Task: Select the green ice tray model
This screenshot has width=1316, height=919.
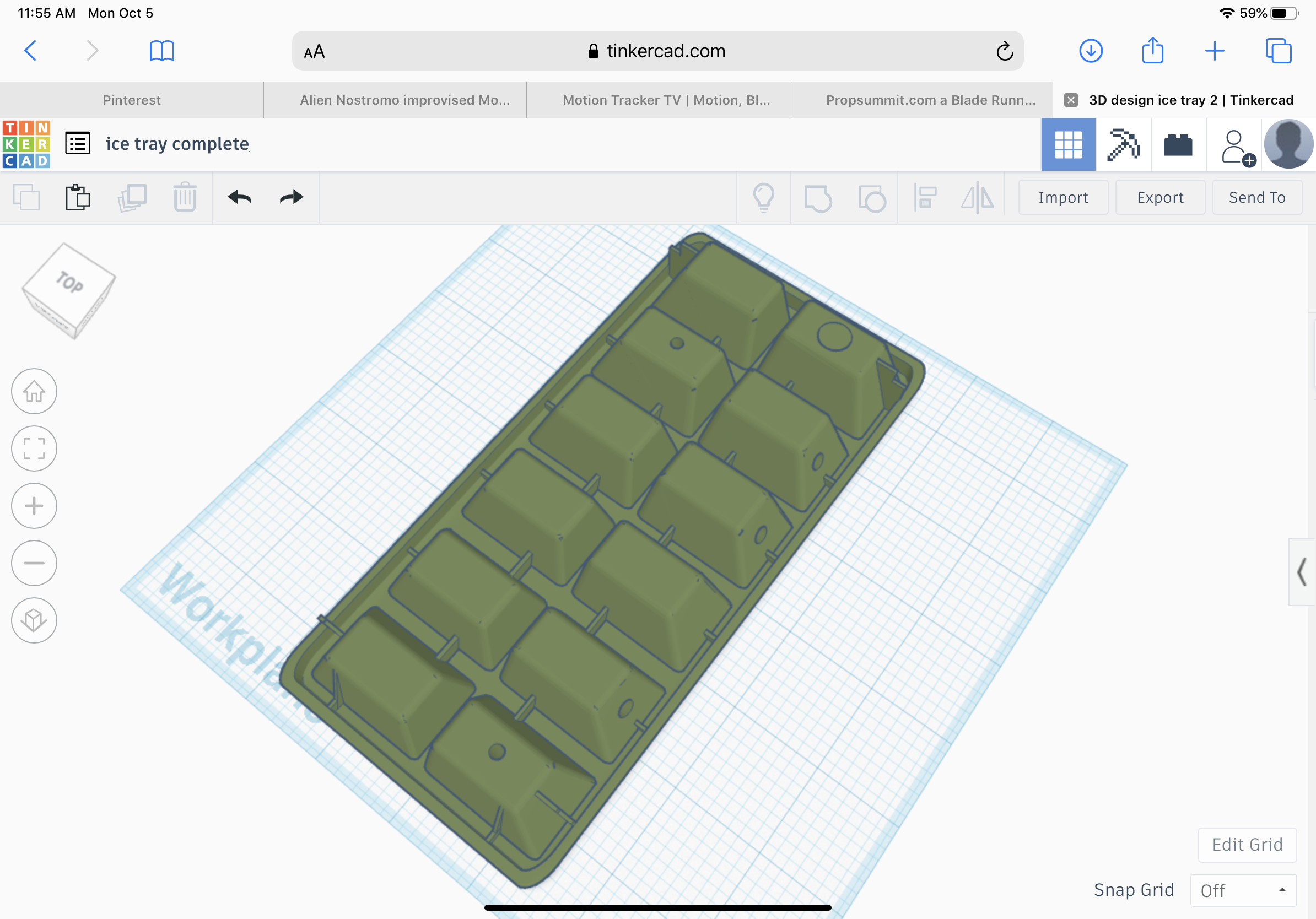Action: tap(602, 561)
